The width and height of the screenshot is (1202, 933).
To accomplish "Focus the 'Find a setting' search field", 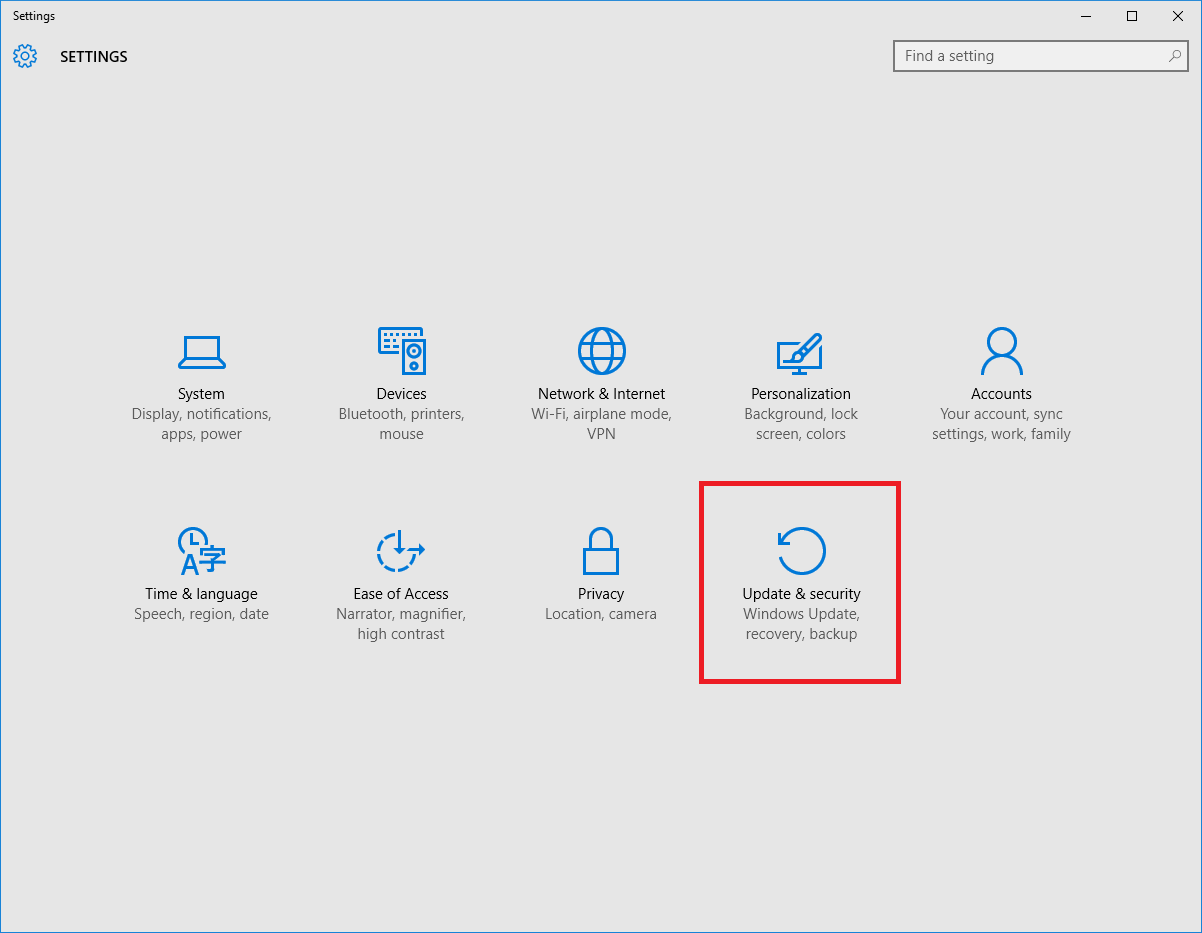I will pyautogui.click(x=1030, y=56).
